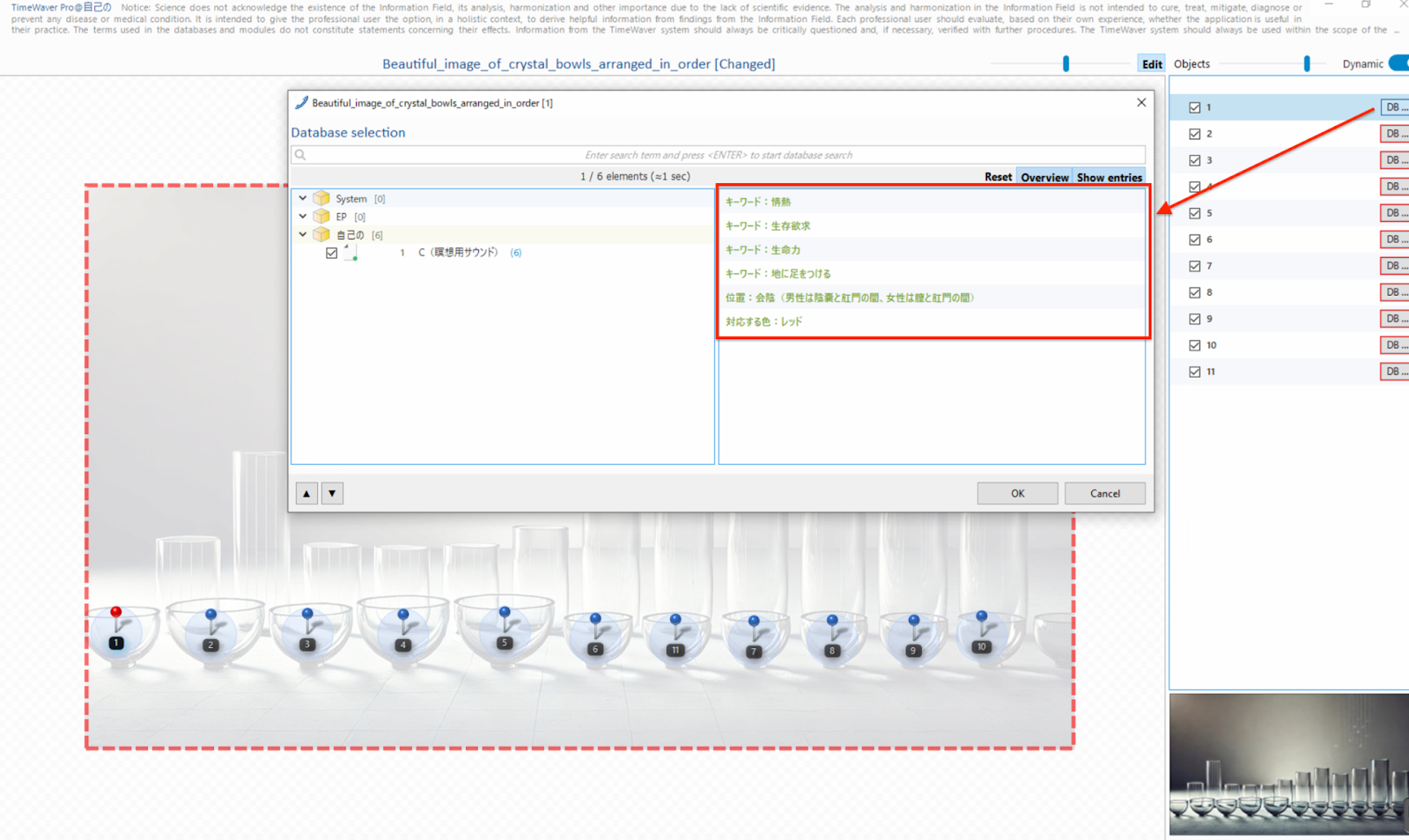Uncheck the C 瞑想用サウンド entry checkbox

(x=331, y=253)
